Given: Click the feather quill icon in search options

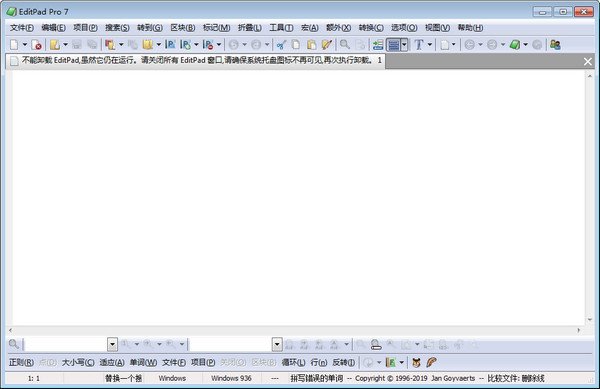Looking at the screenshot, I should coord(431,362).
